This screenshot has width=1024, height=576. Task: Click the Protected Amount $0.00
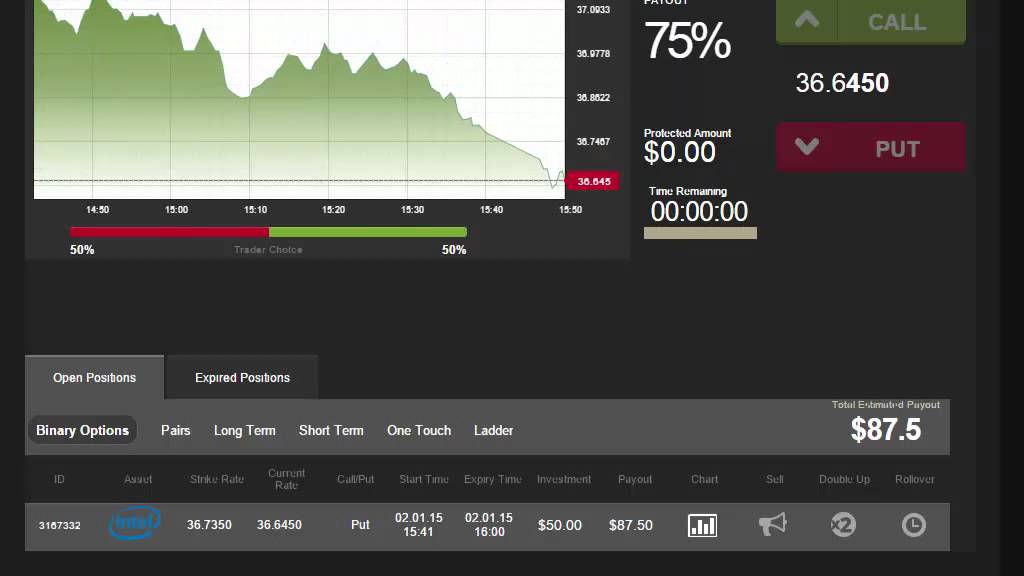[x=679, y=152]
